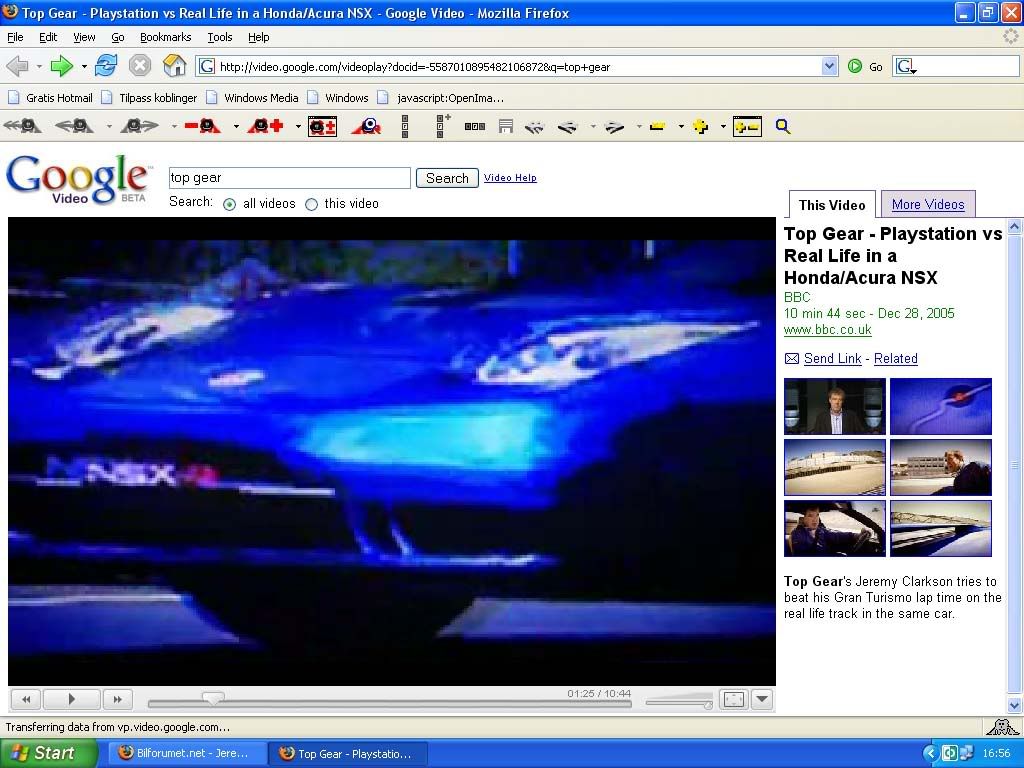Click the envelope icon beside Send Link
Screen dimensions: 1024x768
point(790,359)
